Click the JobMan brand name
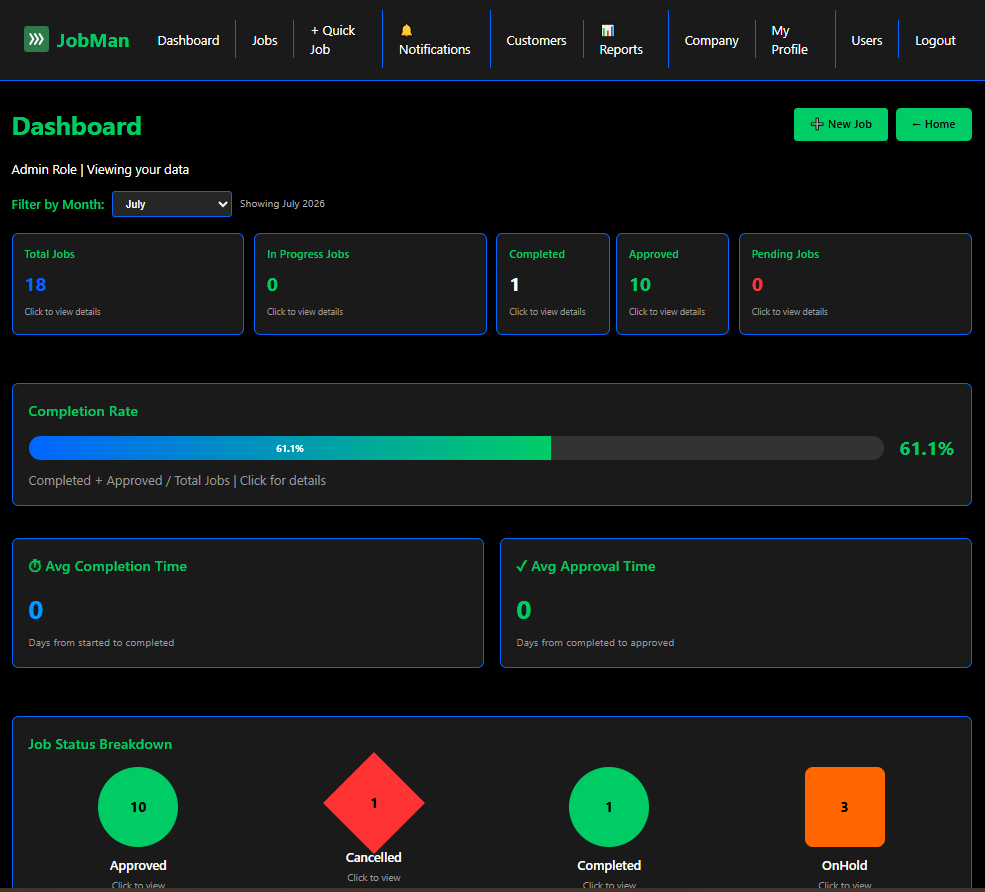Screen dimensions: 985x892 point(93,40)
